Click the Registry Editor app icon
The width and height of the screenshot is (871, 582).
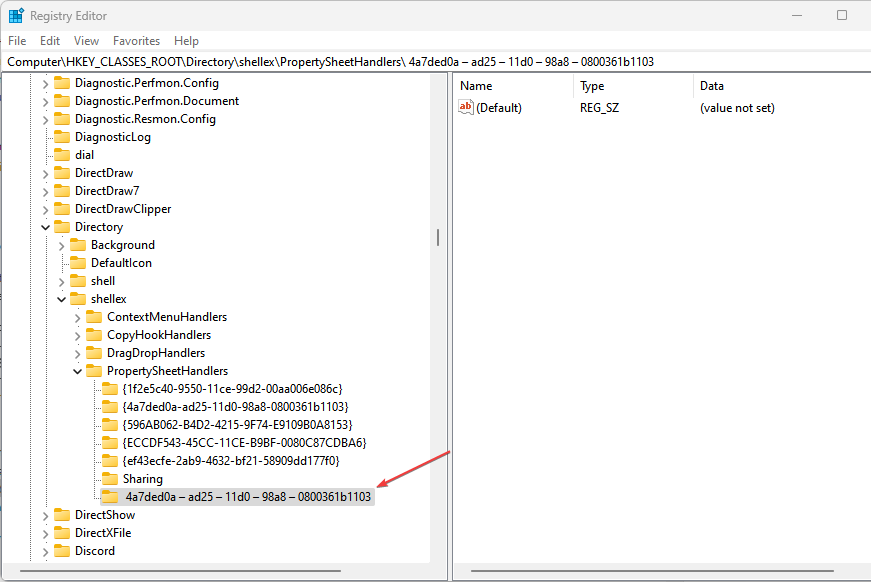point(16,16)
